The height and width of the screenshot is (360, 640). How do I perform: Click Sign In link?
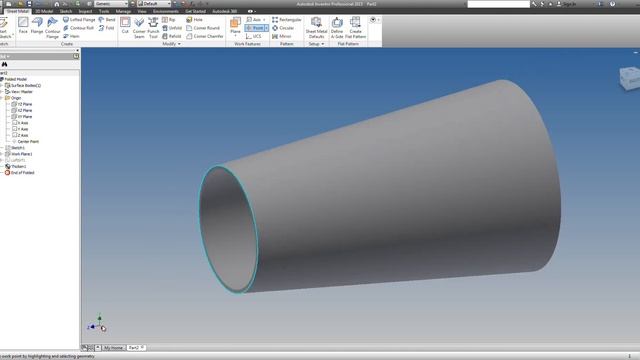[567, 4]
